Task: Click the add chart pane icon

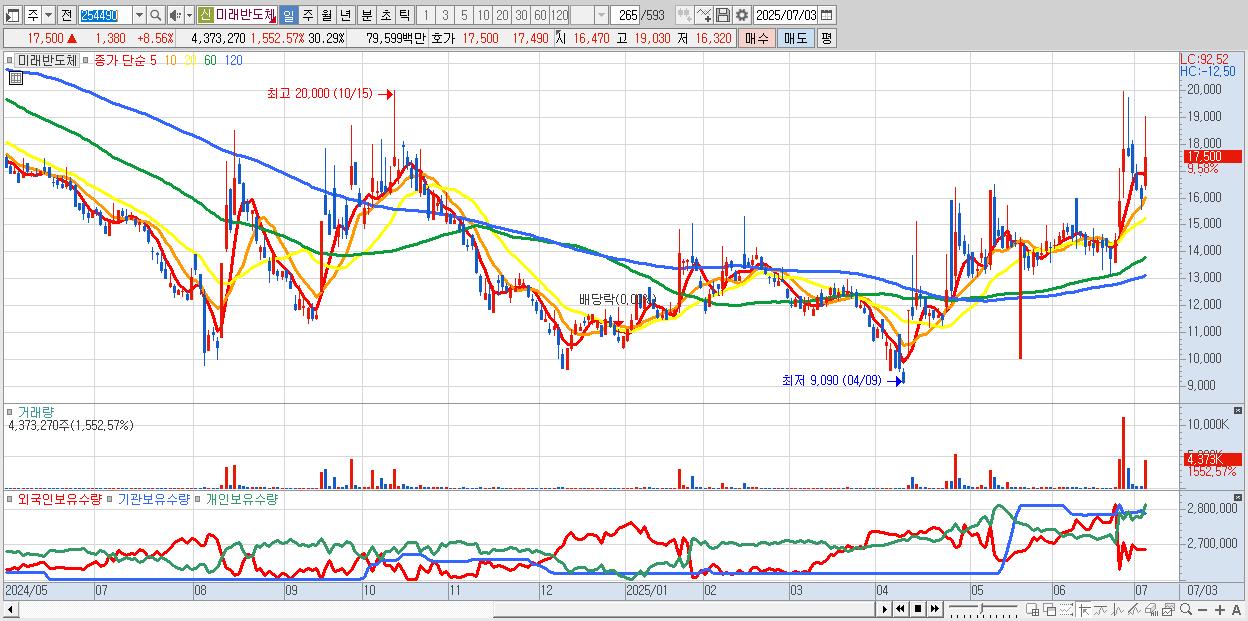Action: (x=1032, y=610)
